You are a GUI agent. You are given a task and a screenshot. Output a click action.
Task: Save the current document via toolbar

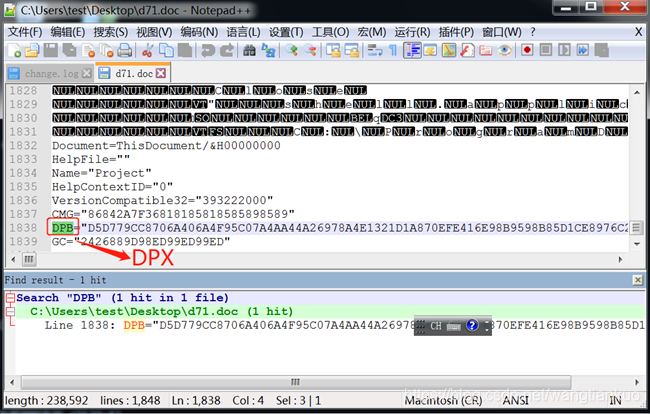[x=51, y=51]
